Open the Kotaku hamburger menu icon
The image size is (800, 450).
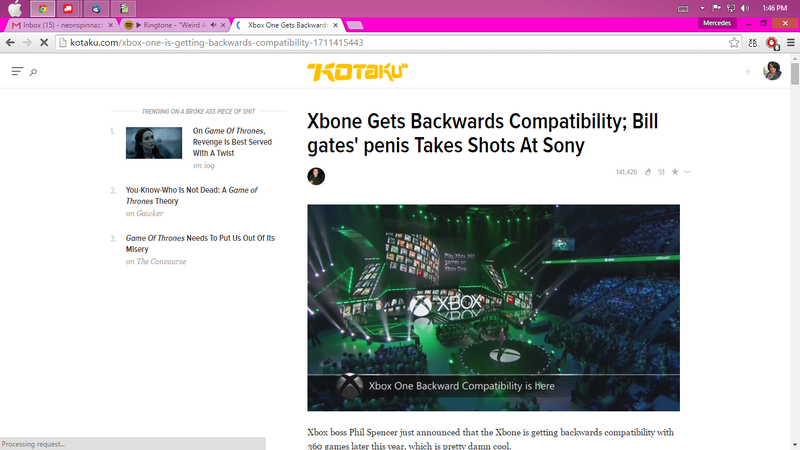[x=17, y=71]
